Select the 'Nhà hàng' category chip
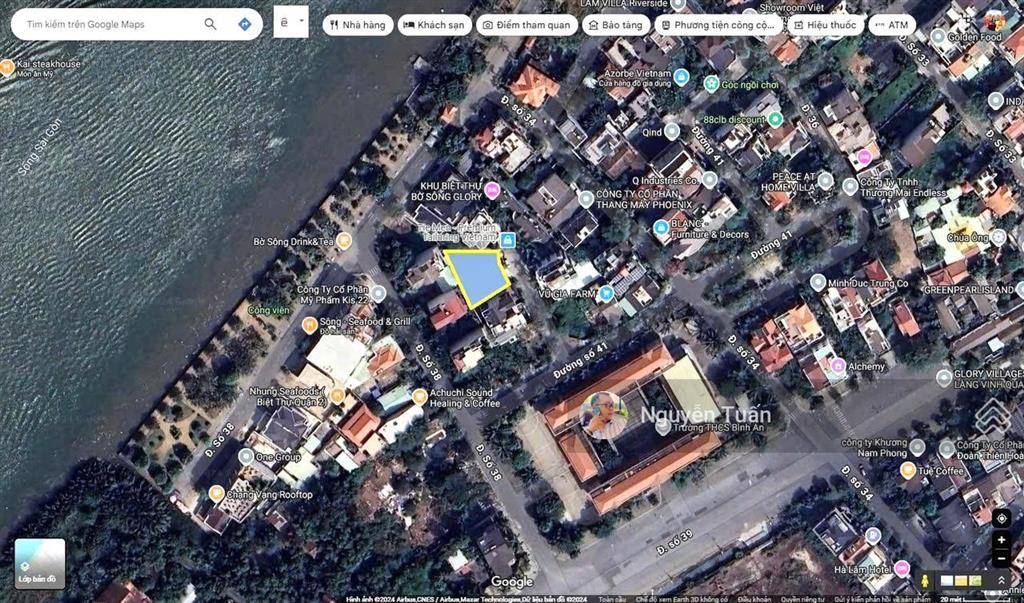Screen dimensions: 1024x603 [x=358, y=25]
